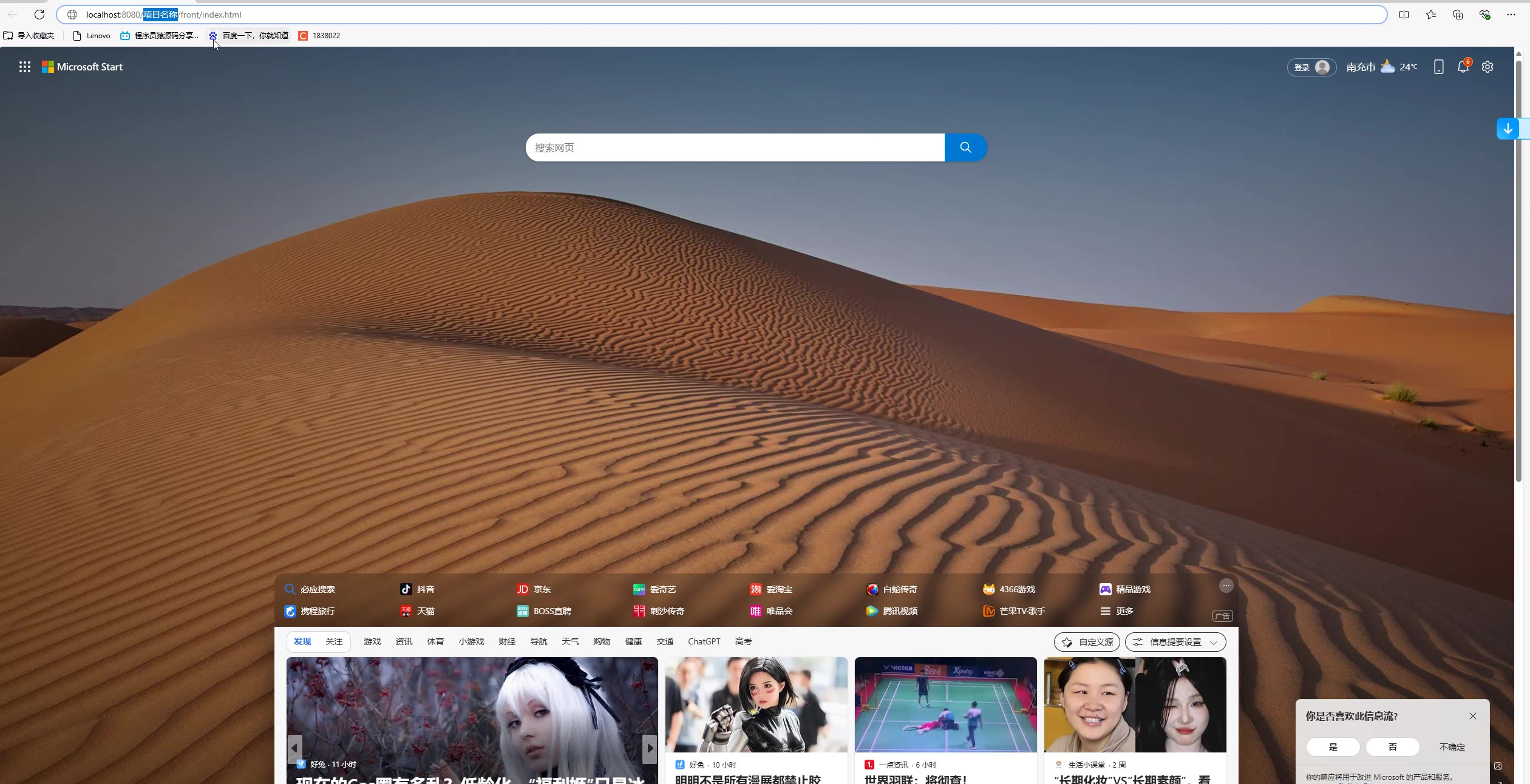
Task: Go to previous slide in news carousel
Action: pos(294,748)
